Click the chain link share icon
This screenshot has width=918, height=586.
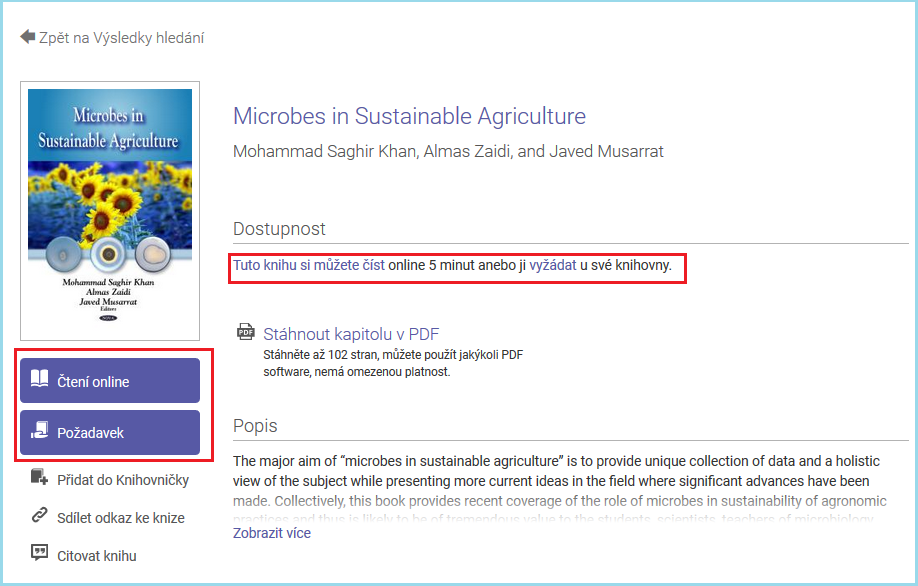coord(40,517)
